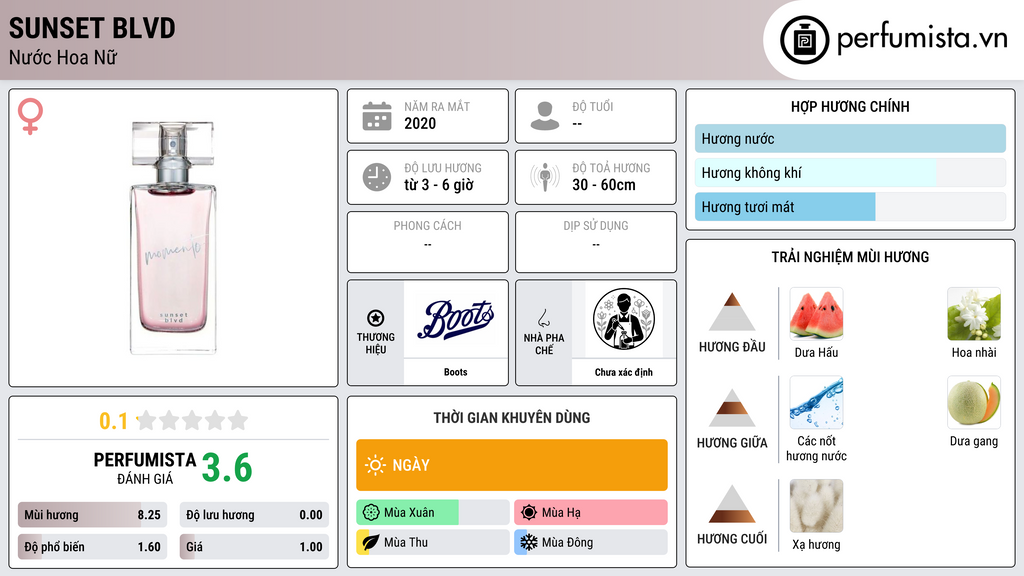Click the Hương tươi mát accord bar

click(x=850, y=207)
